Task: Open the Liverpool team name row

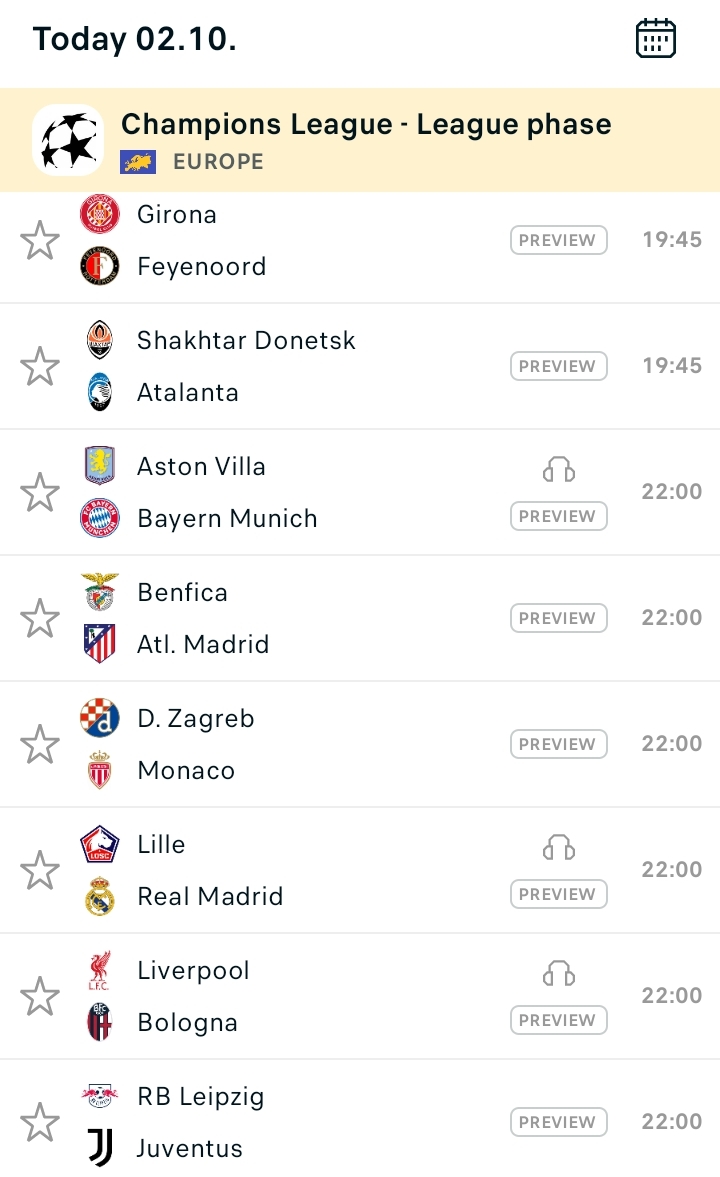Action: point(194,970)
